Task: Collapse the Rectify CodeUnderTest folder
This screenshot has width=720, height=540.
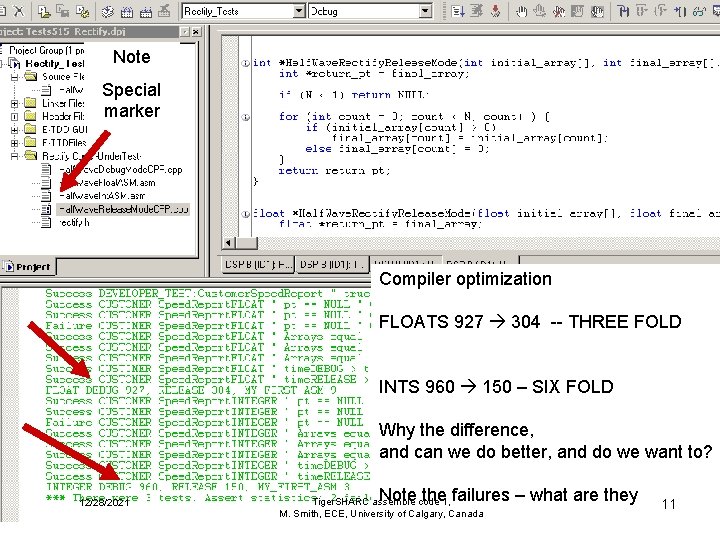Action: [14, 157]
